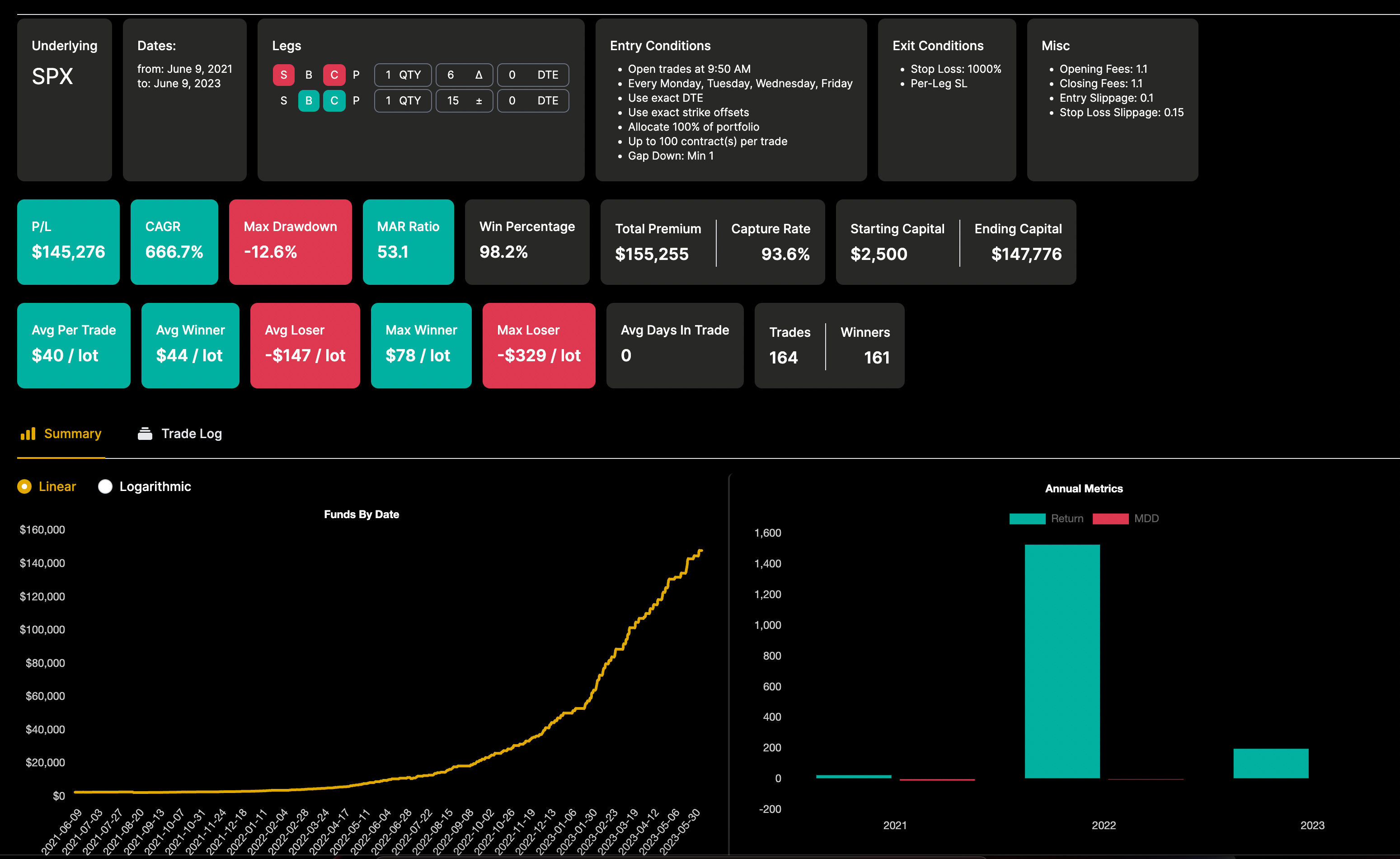Select the Linear scale radio button
The width and height of the screenshot is (1400, 859).
(24, 486)
